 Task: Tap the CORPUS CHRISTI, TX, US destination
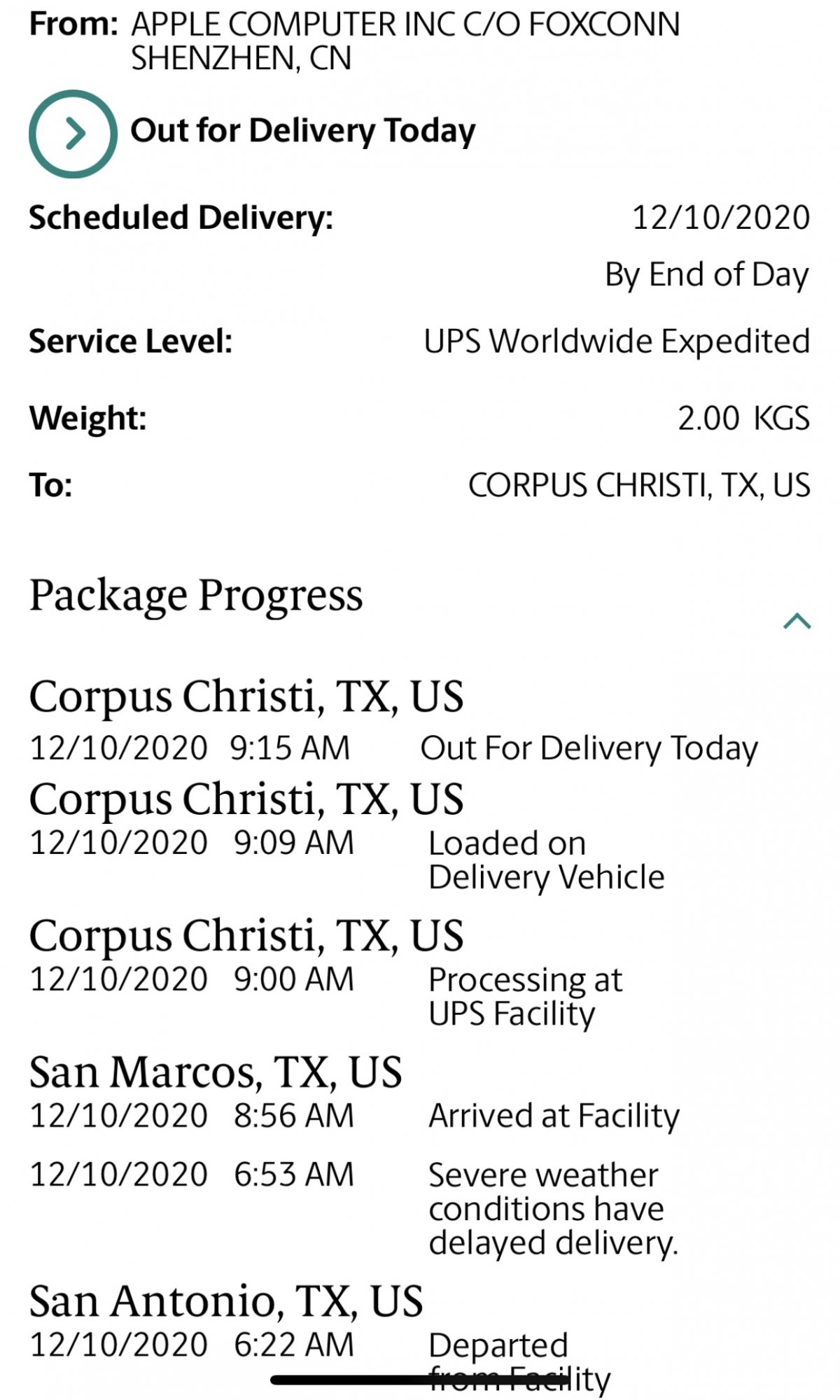pos(638,485)
